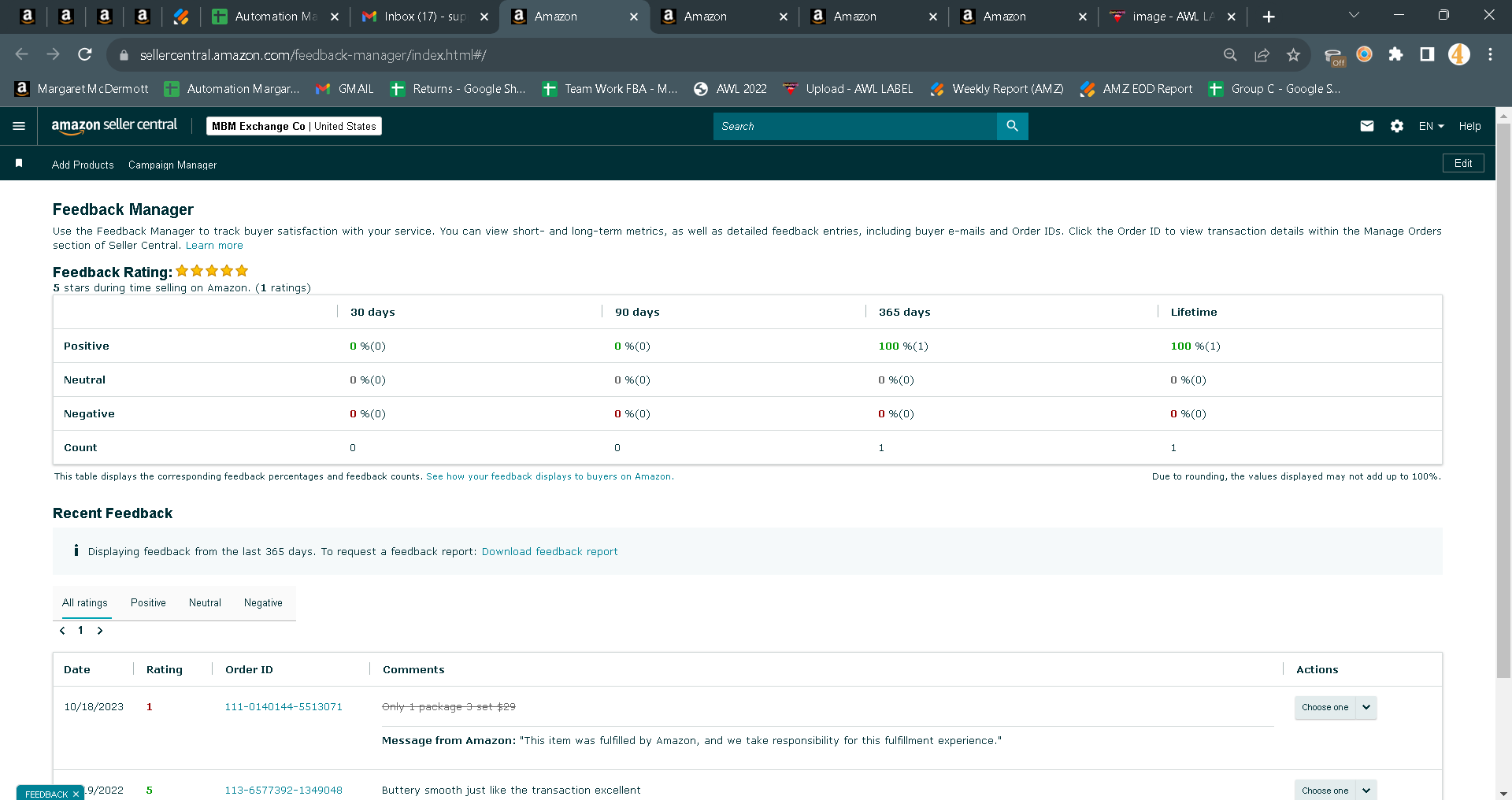Image resolution: width=1512 pixels, height=800 pixels.
Task: Click the share page icon in address bar
Action: tap(1262, 54)
